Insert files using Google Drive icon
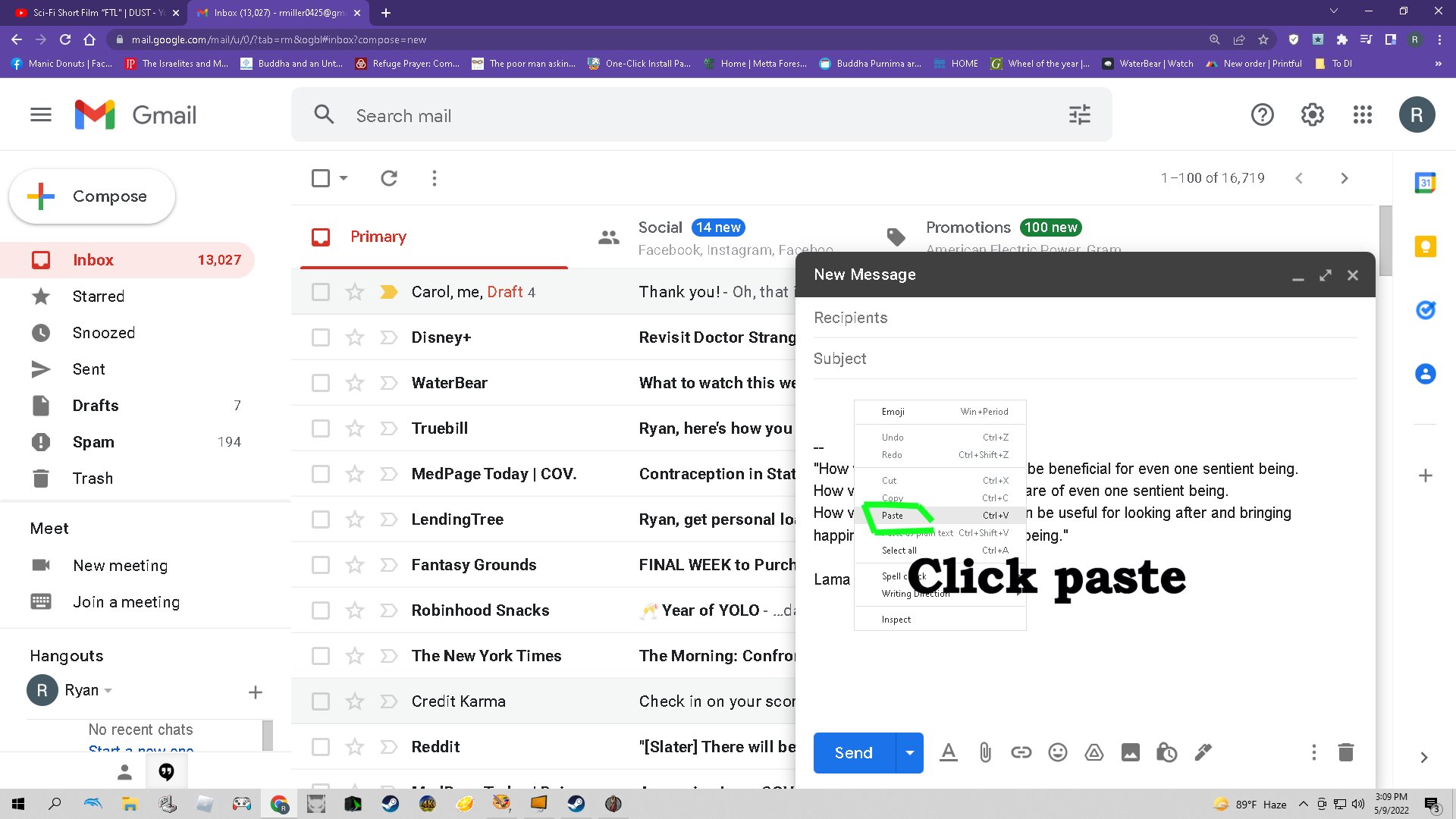This screenshot has height=819, width=1456. point(1094,753)
